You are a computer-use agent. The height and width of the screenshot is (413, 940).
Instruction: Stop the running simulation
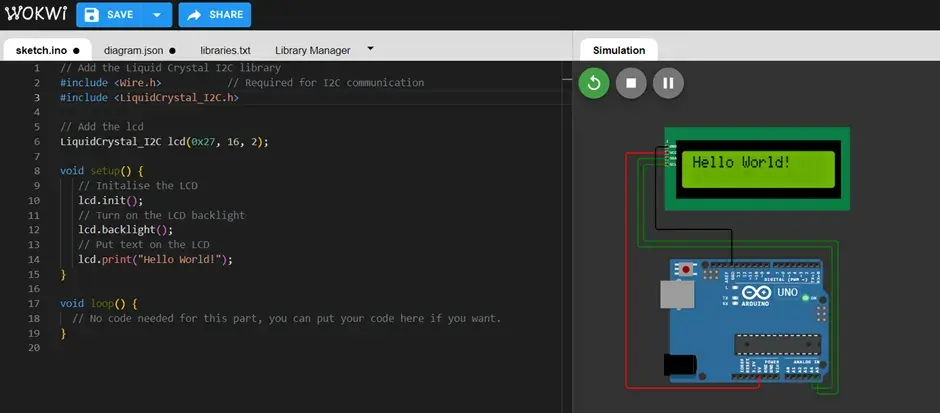[x=631, y=83]
